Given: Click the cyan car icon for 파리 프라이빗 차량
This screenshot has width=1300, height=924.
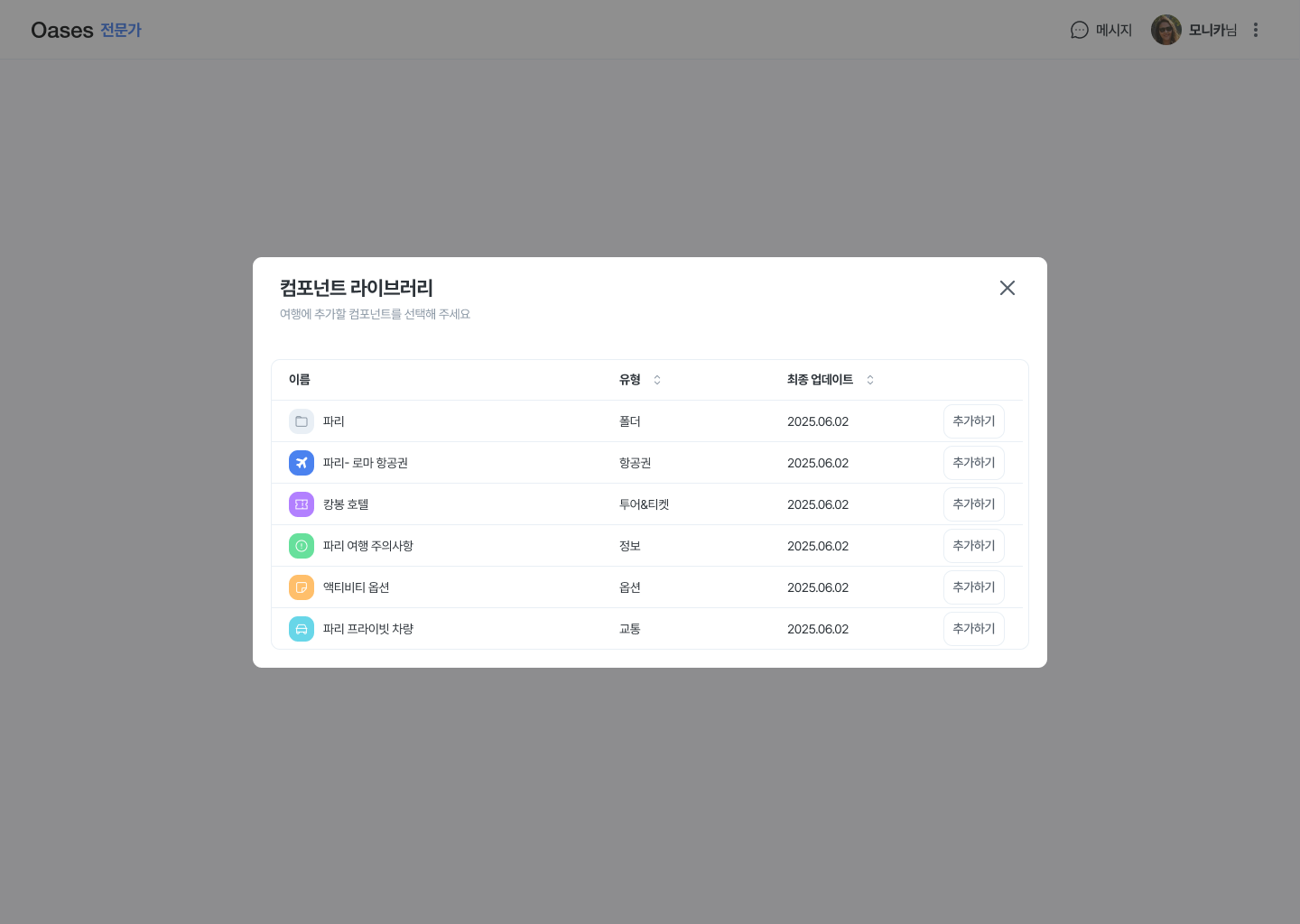Looking at the screenshot, I should (x=302, y=629).
